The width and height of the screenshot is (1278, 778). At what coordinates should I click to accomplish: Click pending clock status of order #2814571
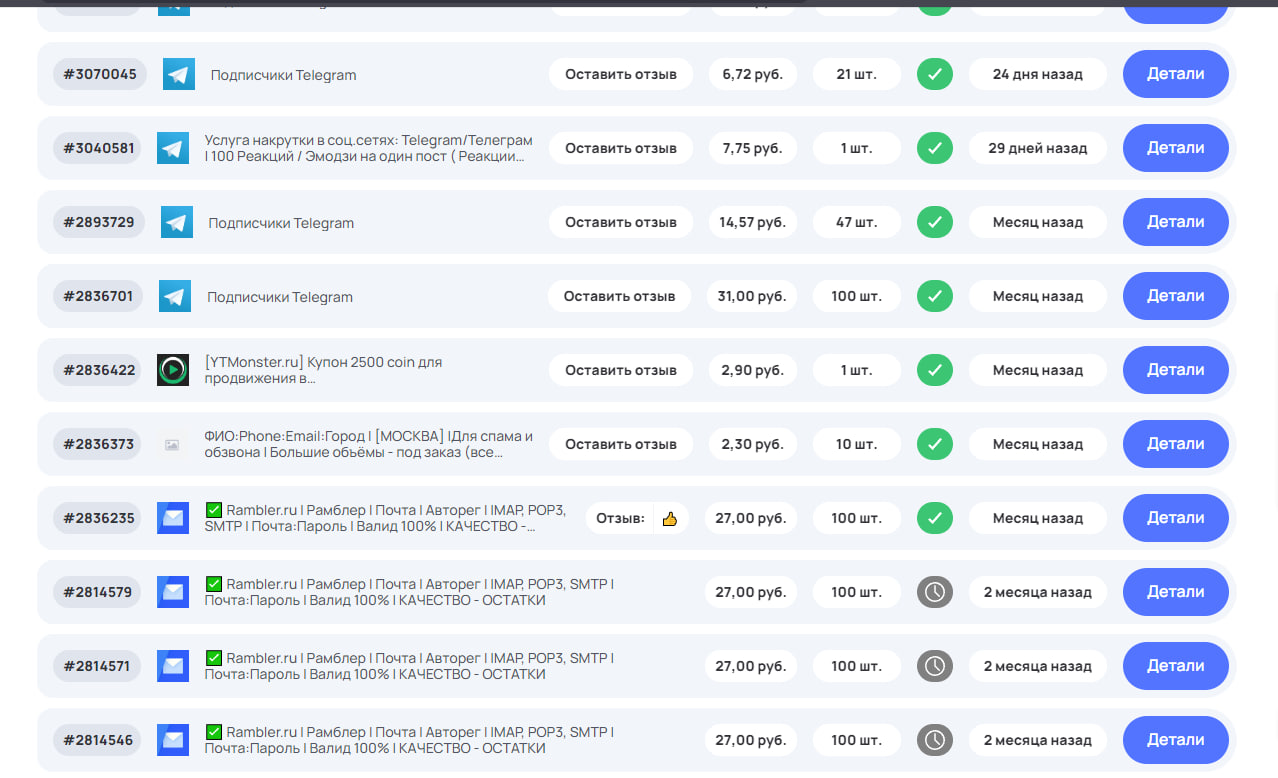pos(935,666)
